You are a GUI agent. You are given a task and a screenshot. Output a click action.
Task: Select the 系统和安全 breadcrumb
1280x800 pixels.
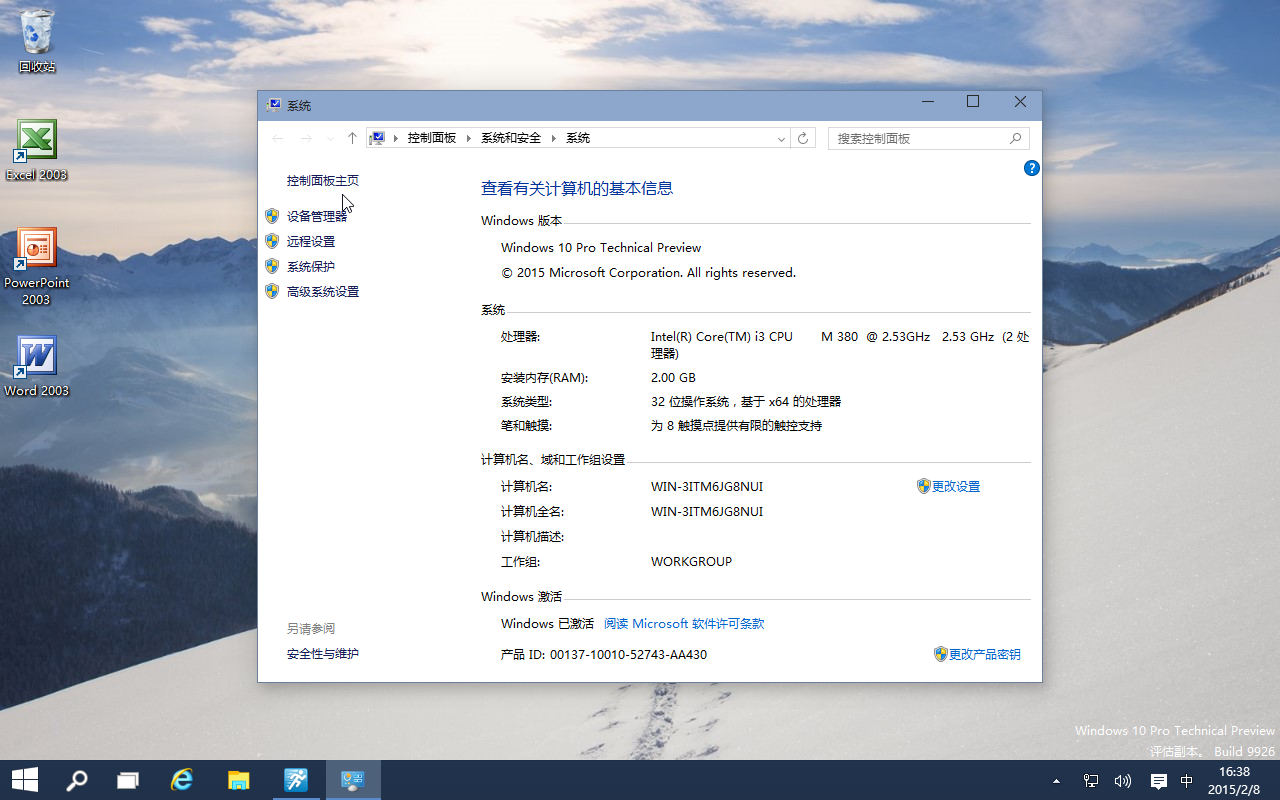(x=510, y=138)
